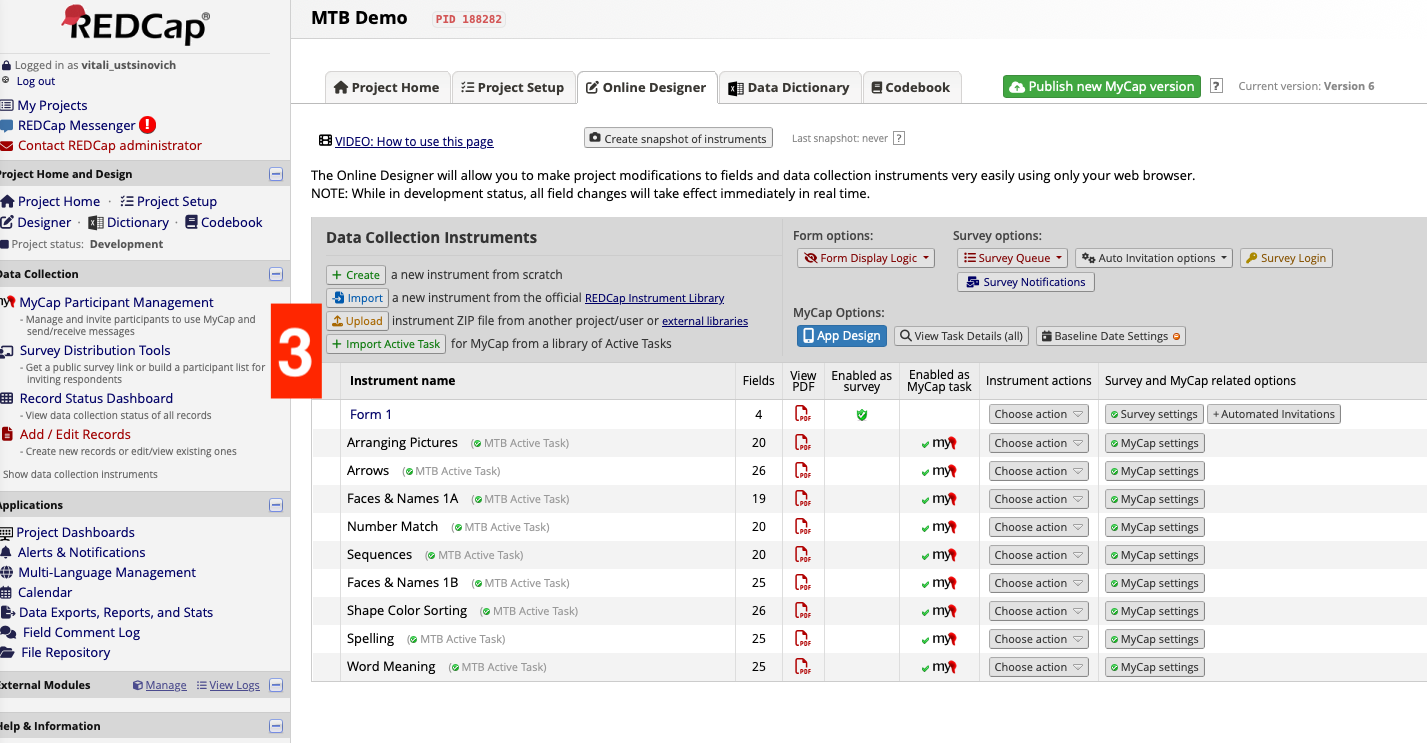Screen dimensions: 1427x743
Task: Open Choose action dropdown for Spelling
Action: pyautogui.click(x=1039, y=639)
